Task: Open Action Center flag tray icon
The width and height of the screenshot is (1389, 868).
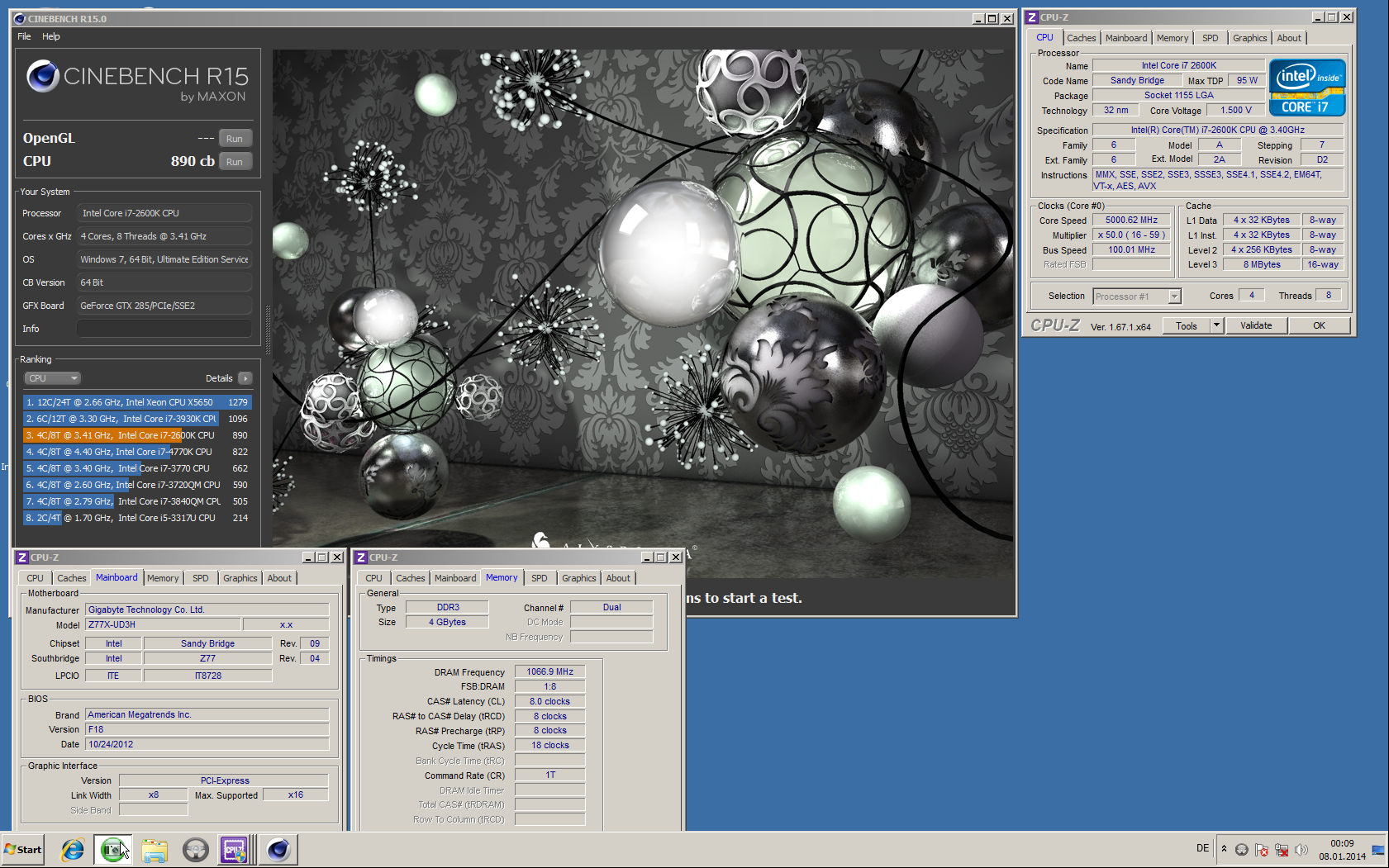Action: 1262,849
